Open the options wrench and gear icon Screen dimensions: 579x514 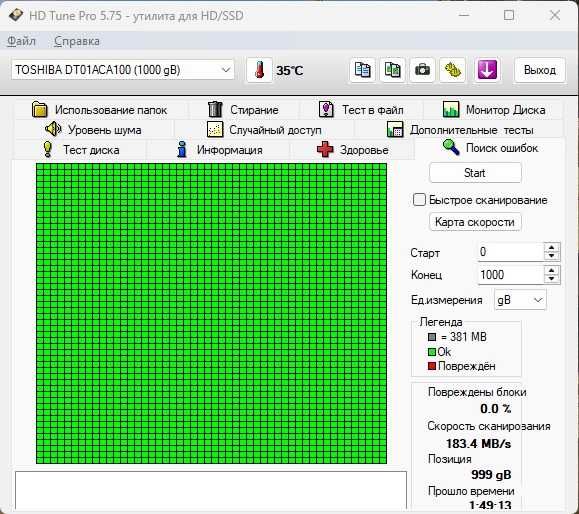[x=452, y=70]
